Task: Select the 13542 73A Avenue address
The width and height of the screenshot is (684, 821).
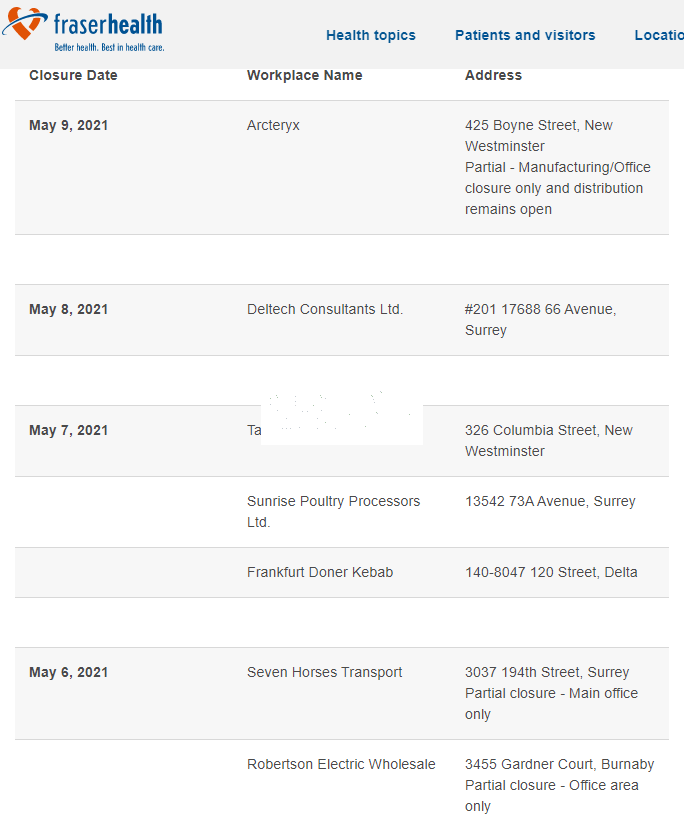Action: click(550, 501)
